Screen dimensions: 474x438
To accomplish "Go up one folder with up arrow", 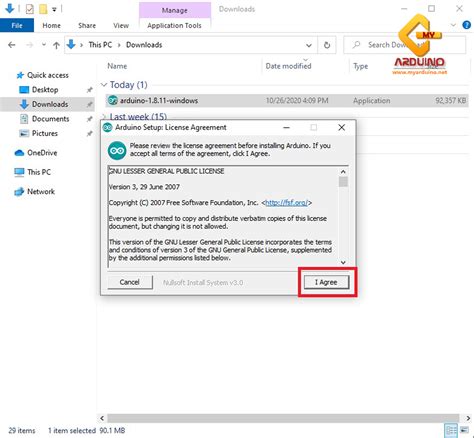I will [x=56, y=45].
